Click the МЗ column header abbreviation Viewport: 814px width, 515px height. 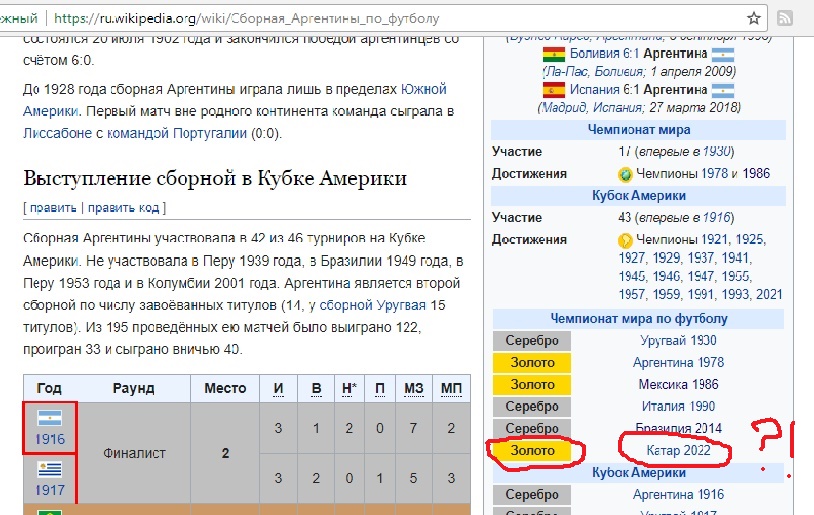414,389
